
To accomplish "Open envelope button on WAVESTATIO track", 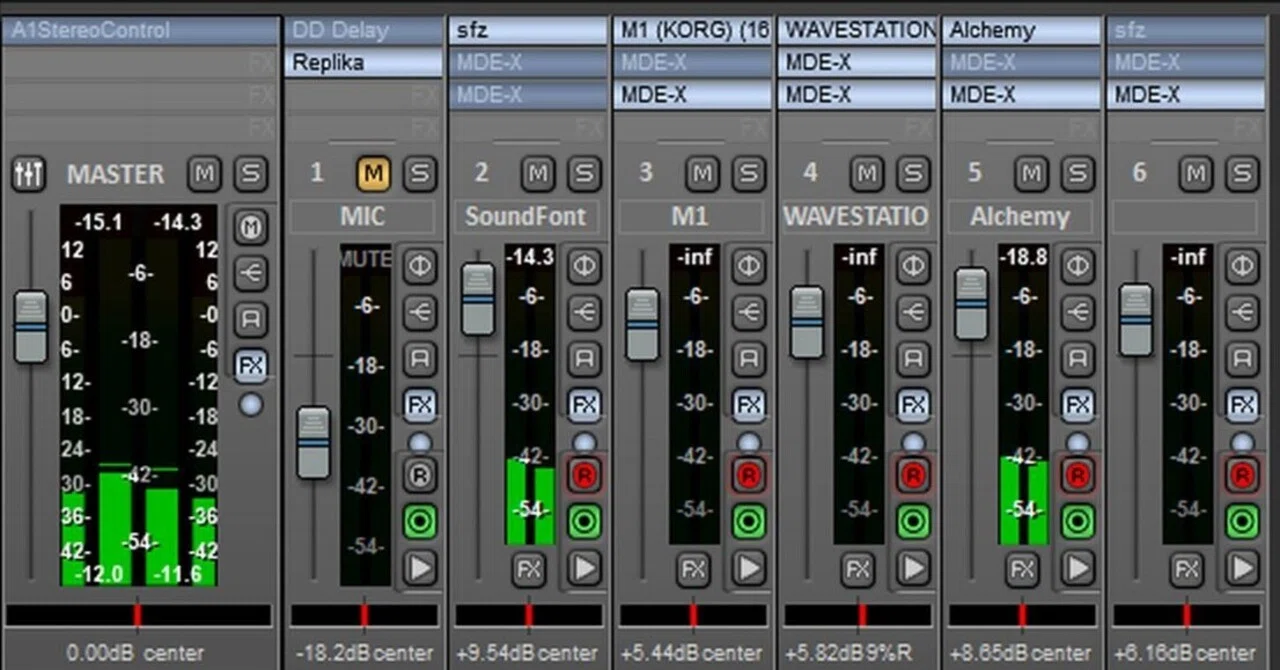I will coord(913,358).
